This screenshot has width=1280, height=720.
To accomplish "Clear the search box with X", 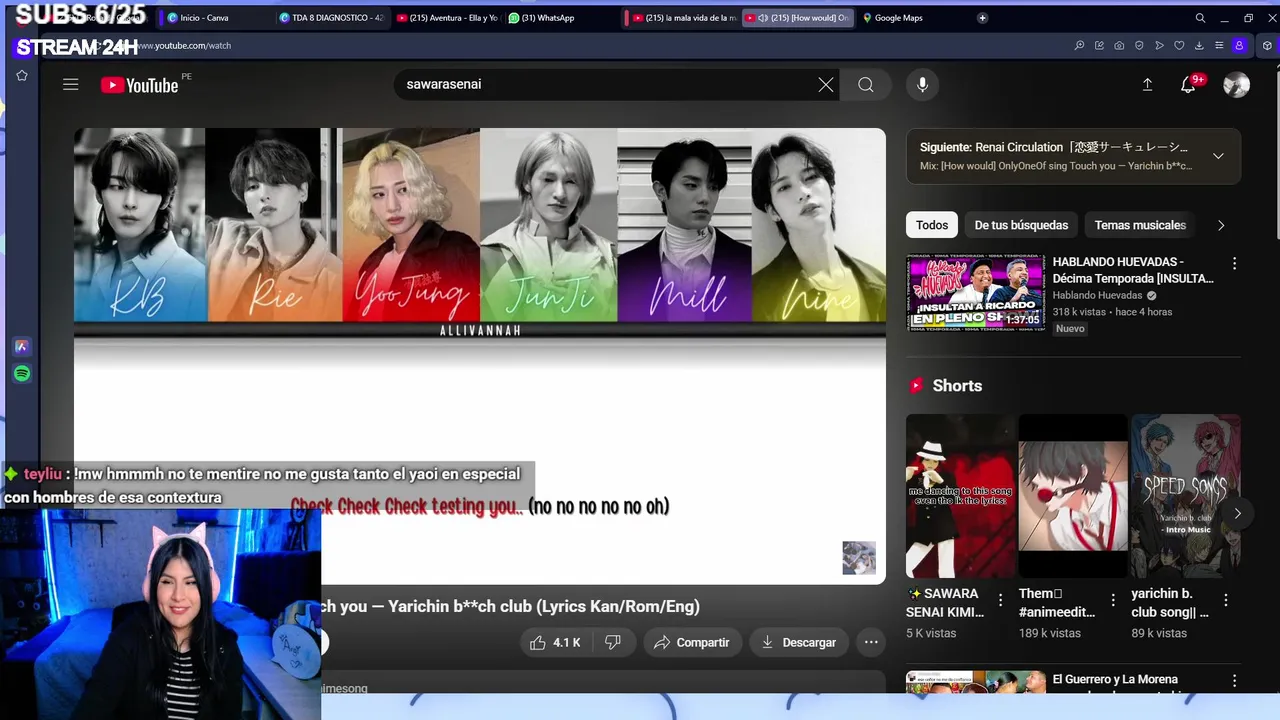I will (x=825, y=85).
